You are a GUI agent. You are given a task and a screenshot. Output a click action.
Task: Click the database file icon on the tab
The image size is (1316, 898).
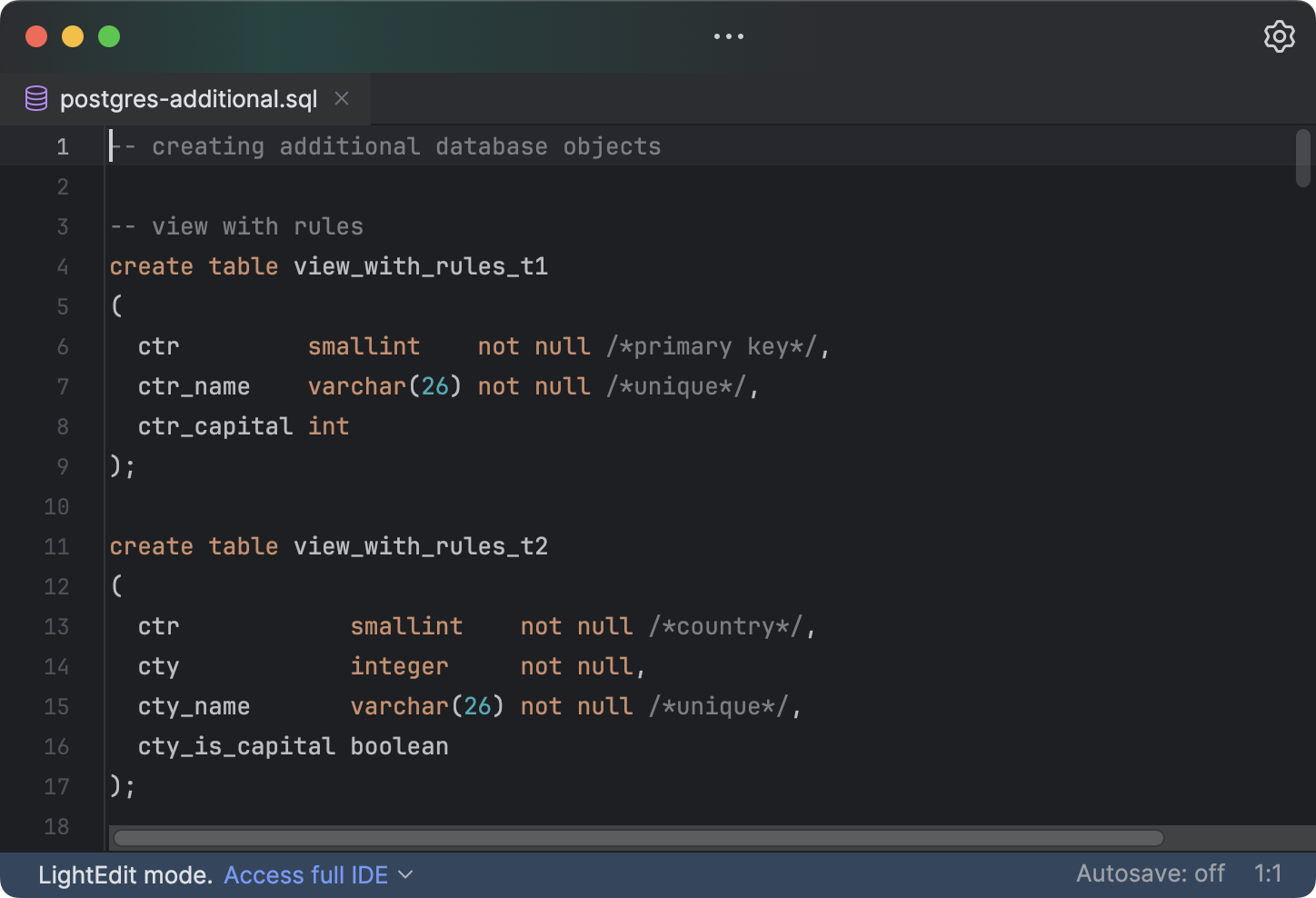36,98
